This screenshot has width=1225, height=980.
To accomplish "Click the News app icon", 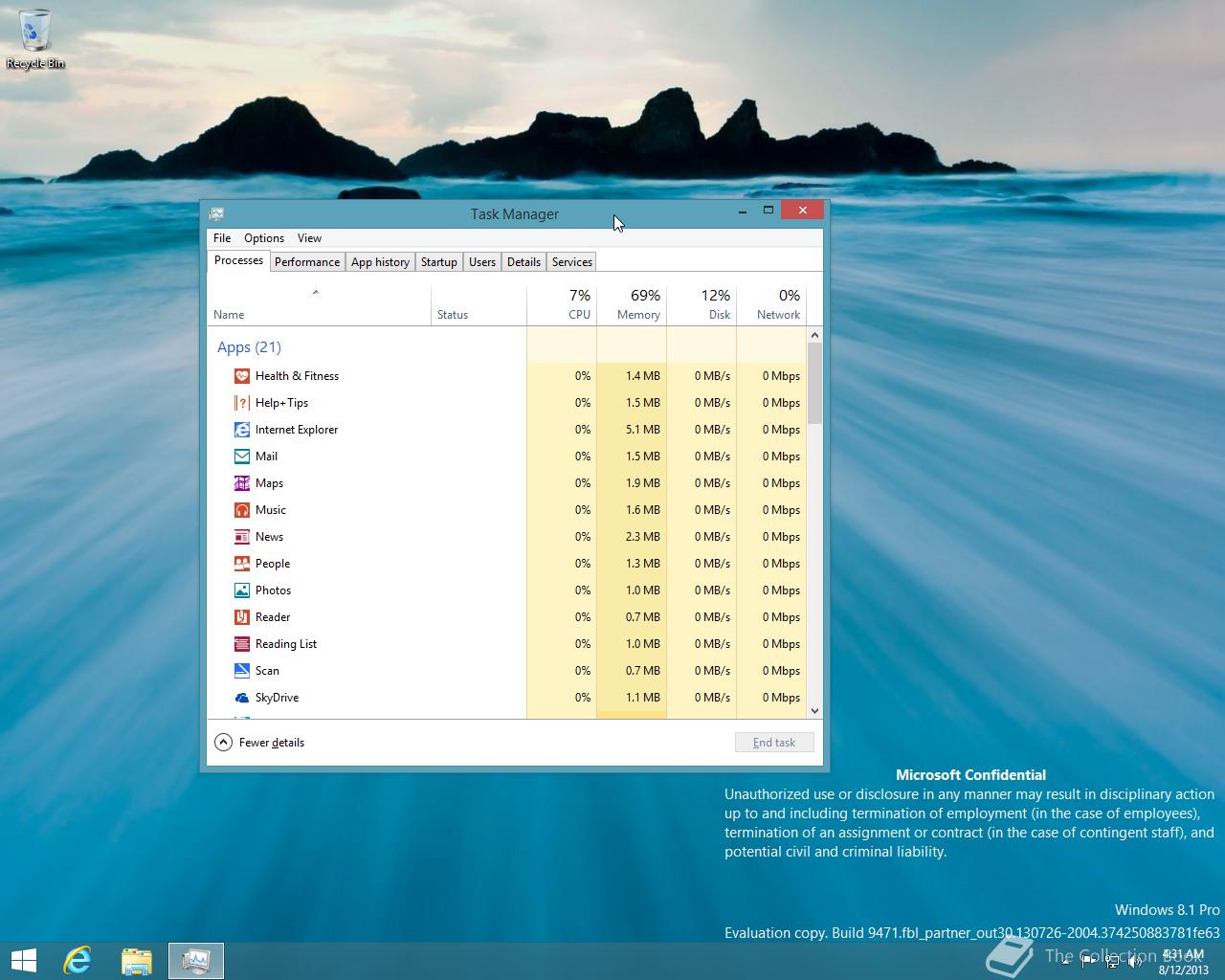I will 242,537.
